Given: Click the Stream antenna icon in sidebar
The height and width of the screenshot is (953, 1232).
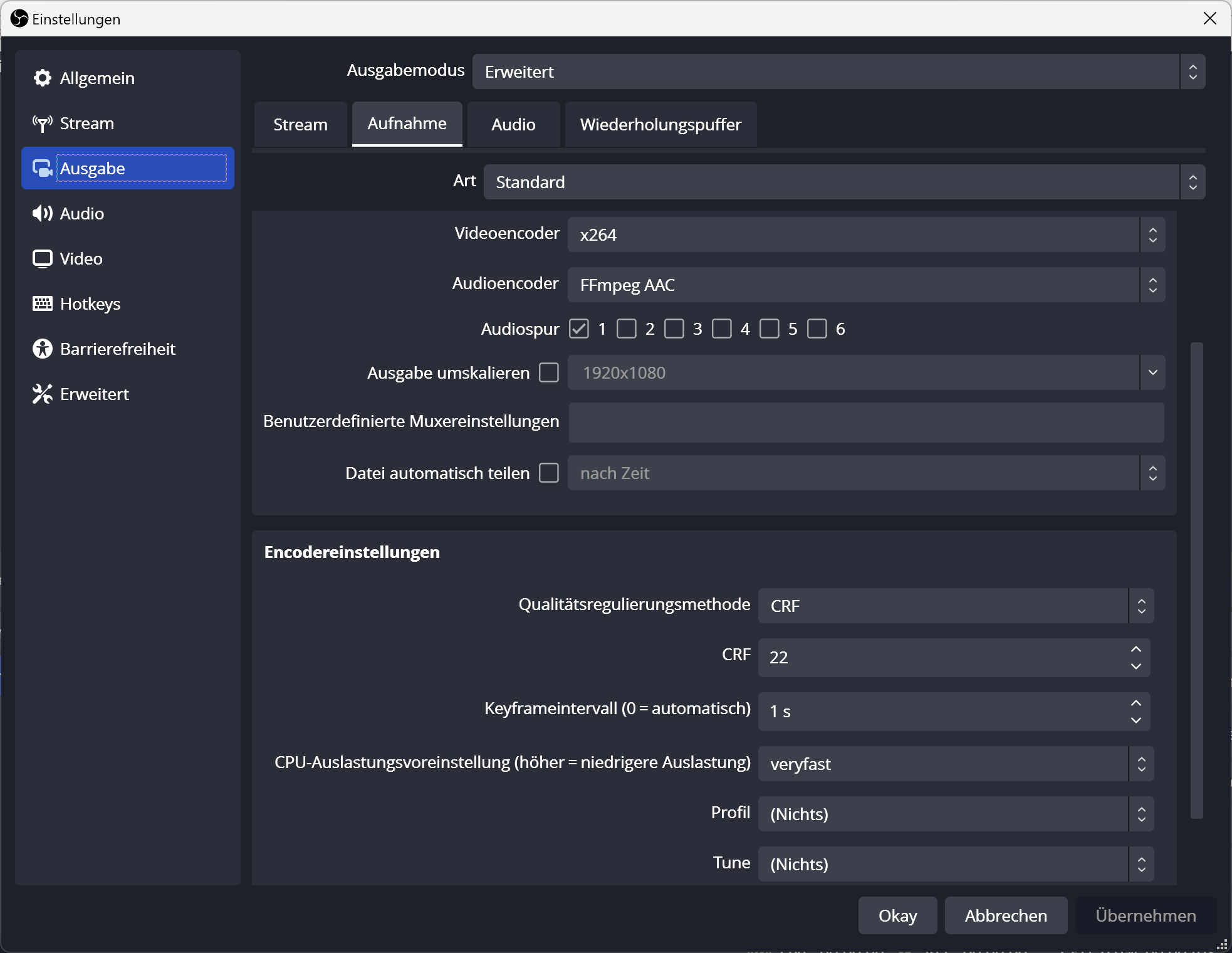Looking at the screenshot, I should [x=43, y=124].
